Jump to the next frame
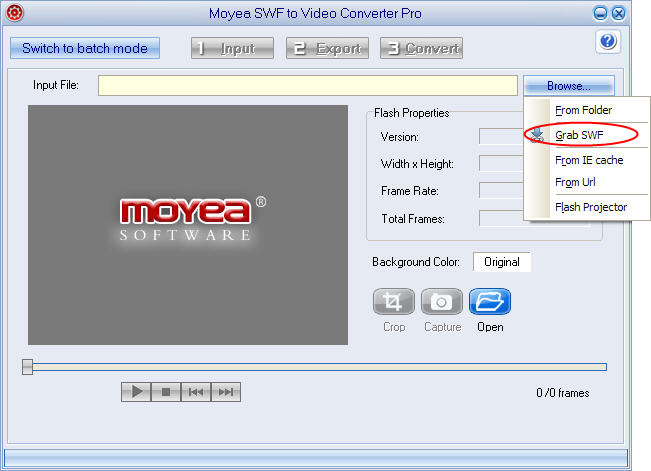 [226, 392]
